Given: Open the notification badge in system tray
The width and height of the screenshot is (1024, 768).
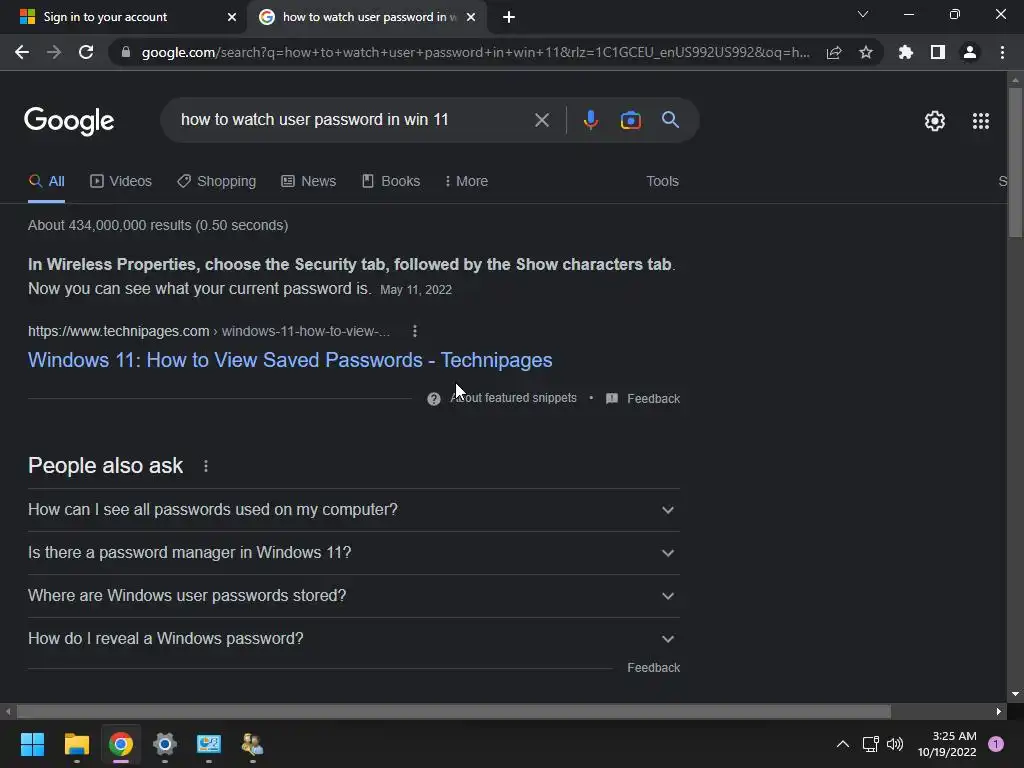Looking at the screenshot, I should coord(996,744).
